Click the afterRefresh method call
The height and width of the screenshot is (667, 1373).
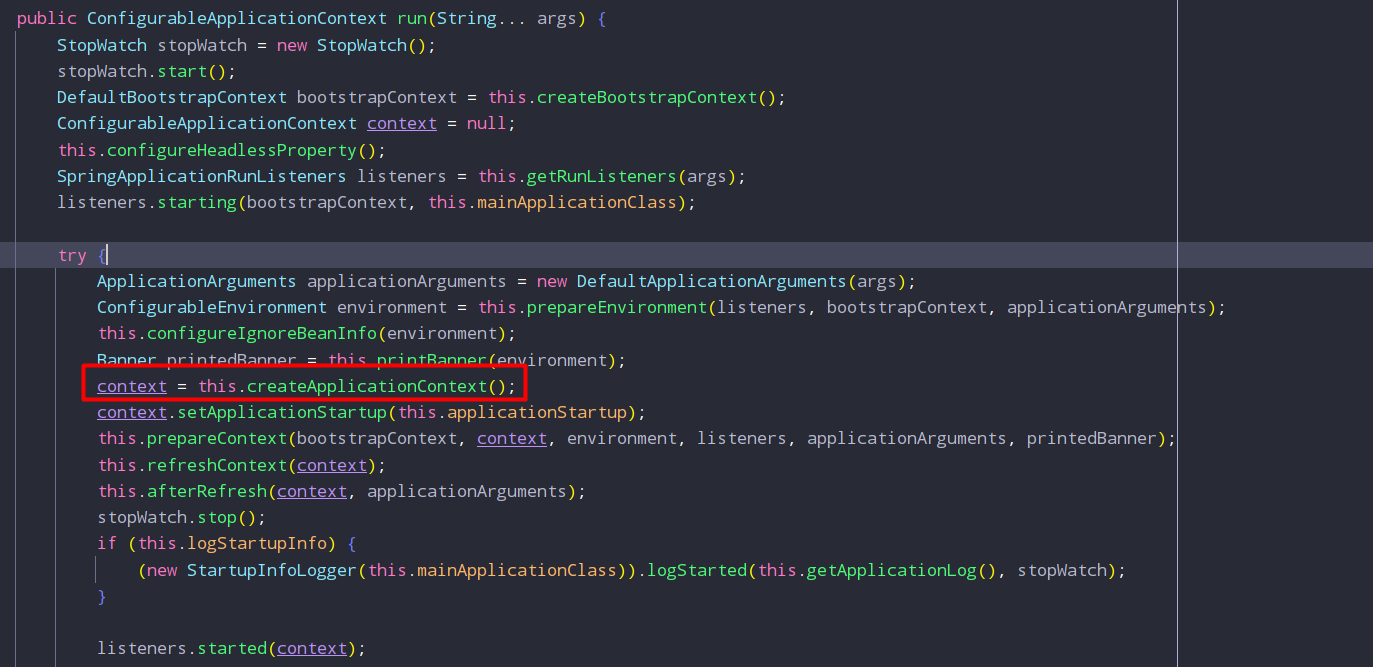coord(207,491)
